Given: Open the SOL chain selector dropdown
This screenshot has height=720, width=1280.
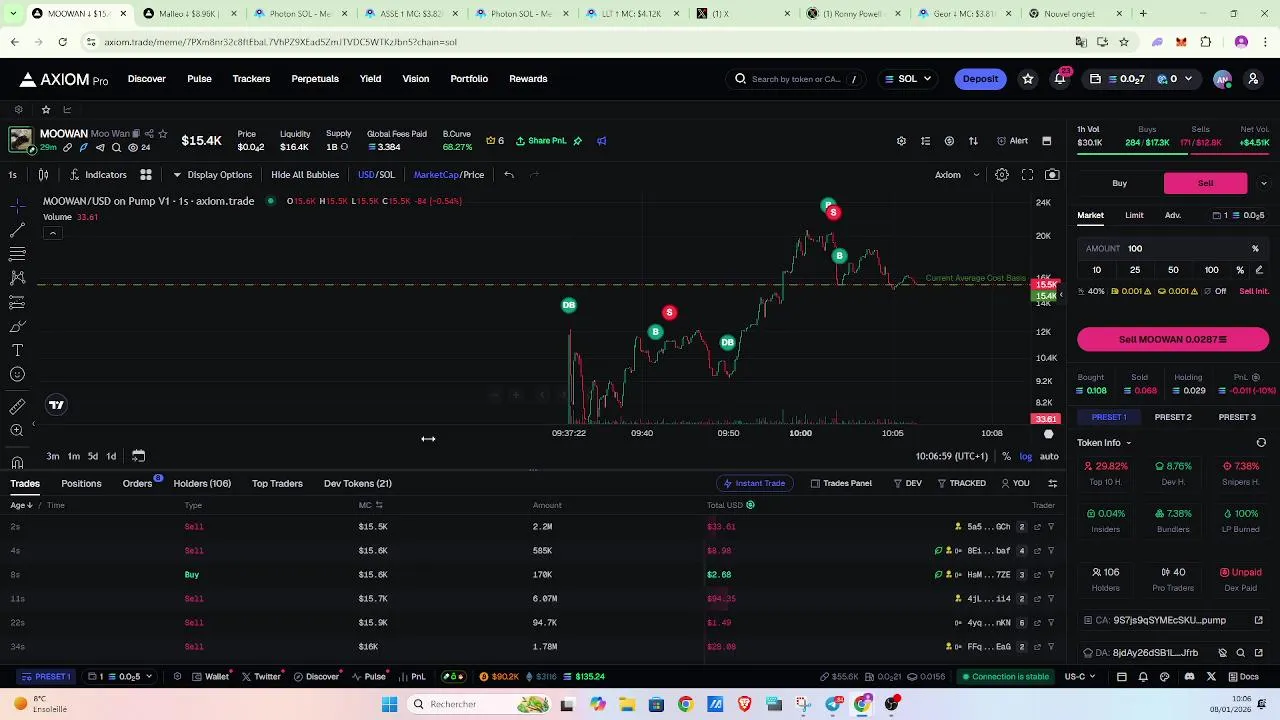Looking at the screenshot, I should pyautogui.click(x=908, y=79).
